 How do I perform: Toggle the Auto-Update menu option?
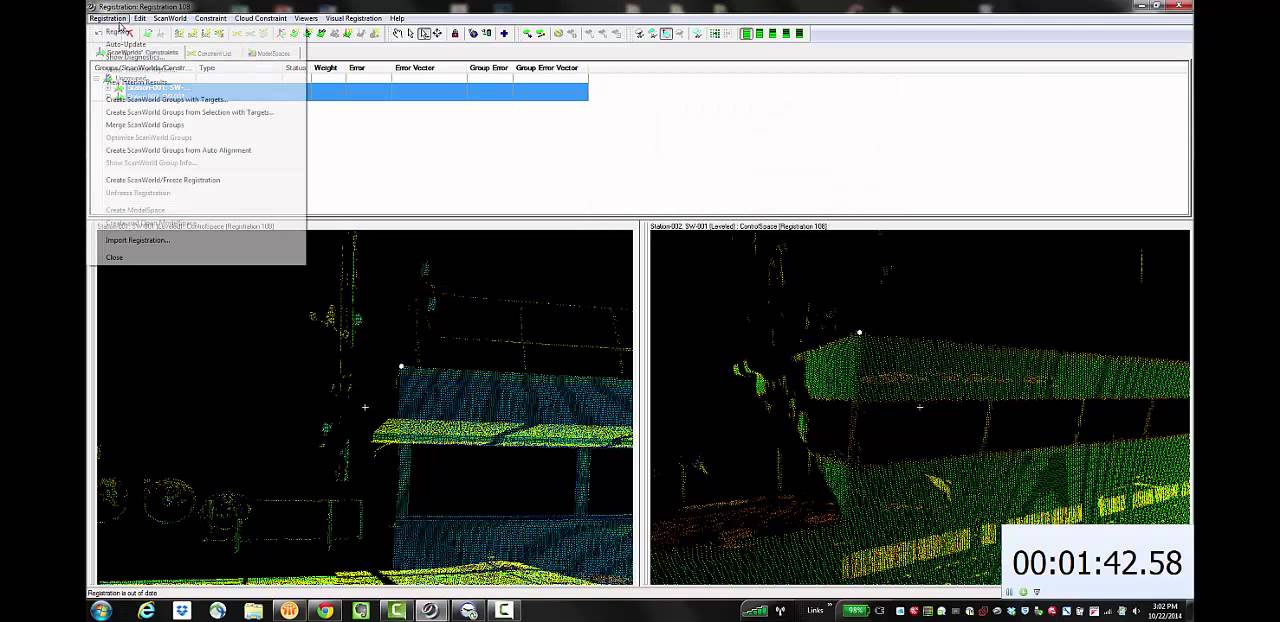point(126,44)
